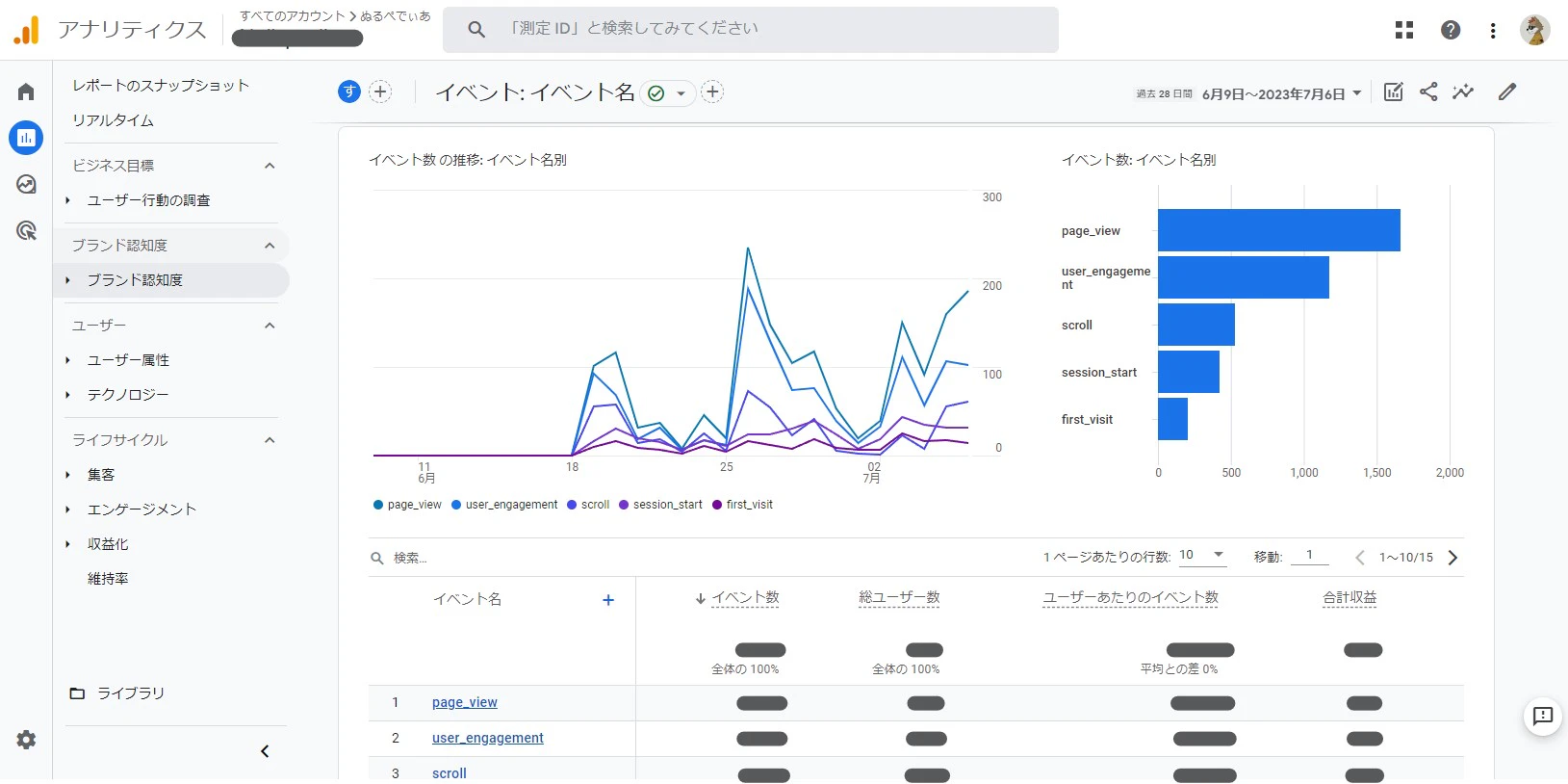
Task: Sort by 合計収益 column header
Action: point(1350,598)
